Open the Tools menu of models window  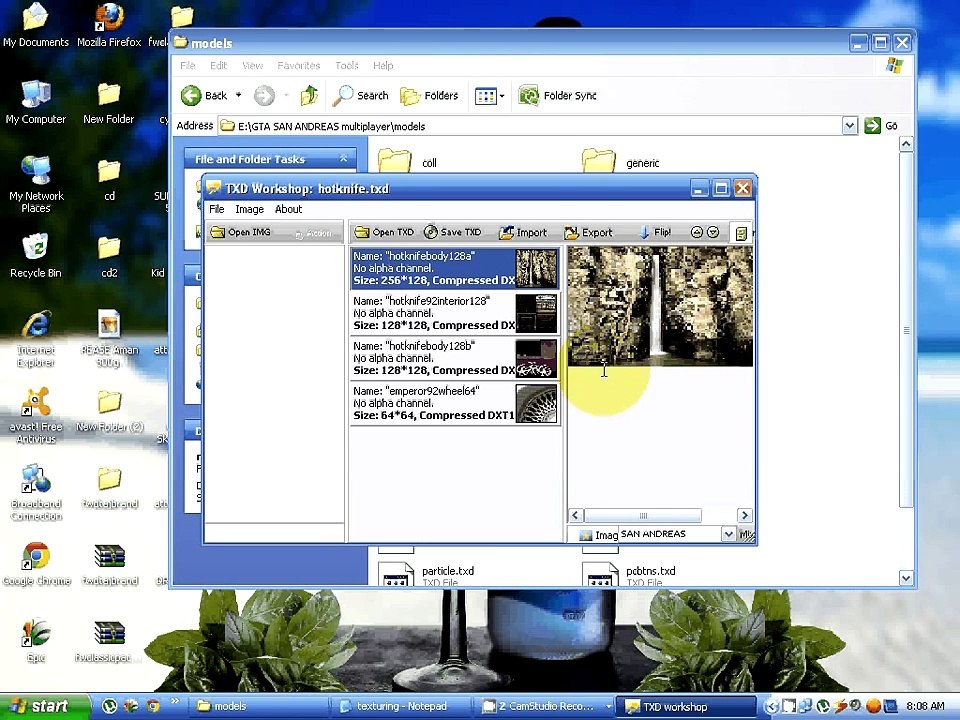[x=347, y=66]
